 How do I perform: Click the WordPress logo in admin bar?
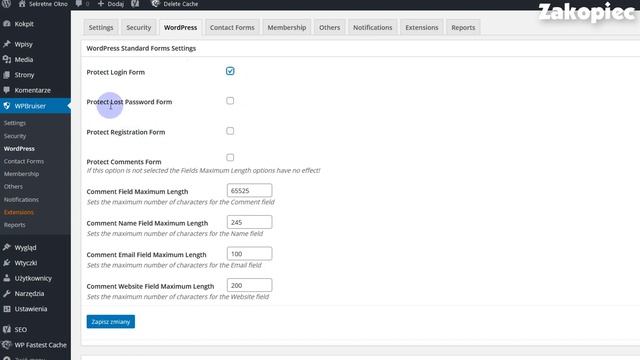[6, 4]
